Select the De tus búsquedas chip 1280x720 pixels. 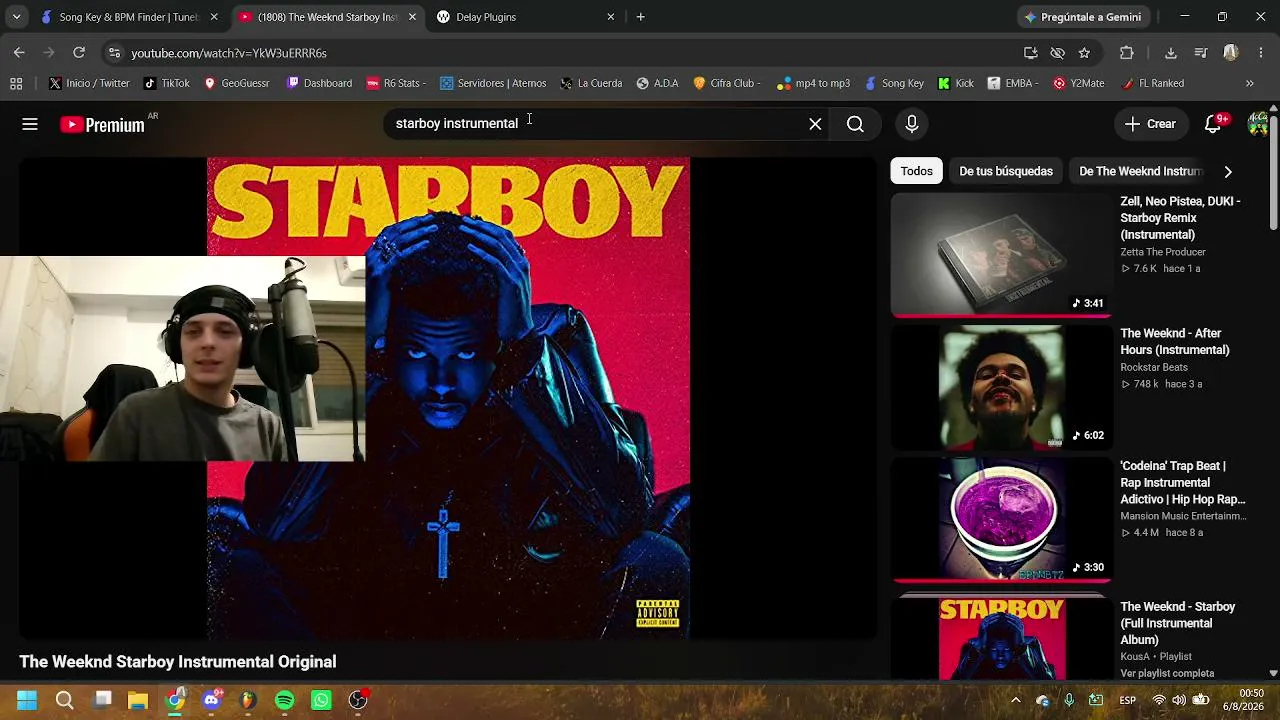coord(1006,171)
